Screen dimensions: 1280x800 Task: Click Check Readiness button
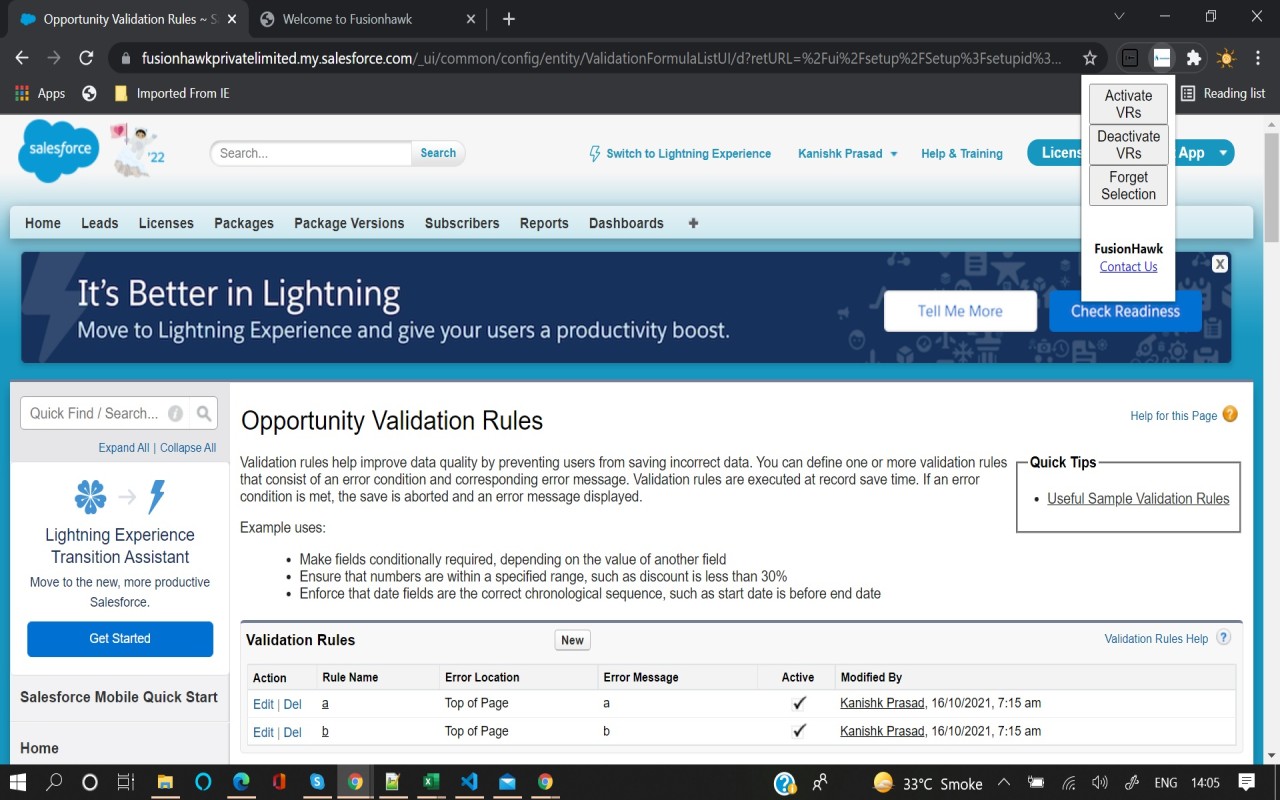point(1125,311)
